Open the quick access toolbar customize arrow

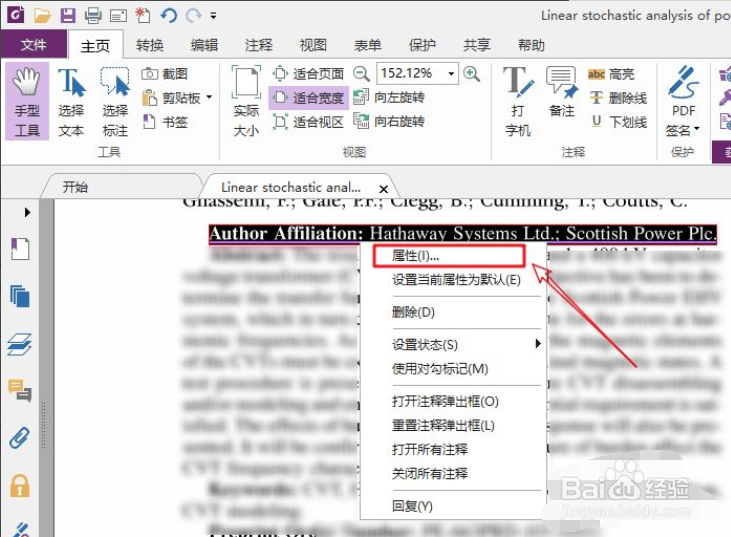213,16
